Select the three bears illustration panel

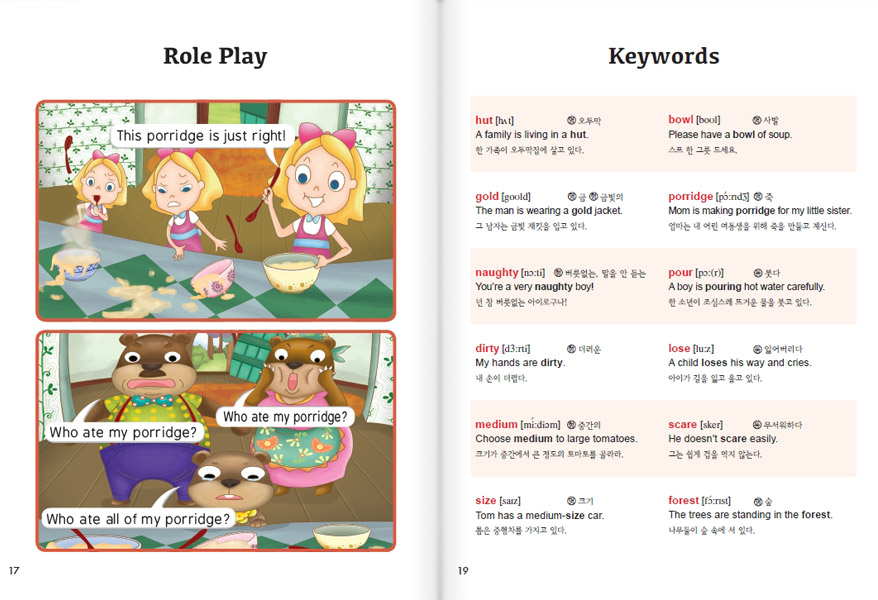pyautogui.click(x=216, y=440)
